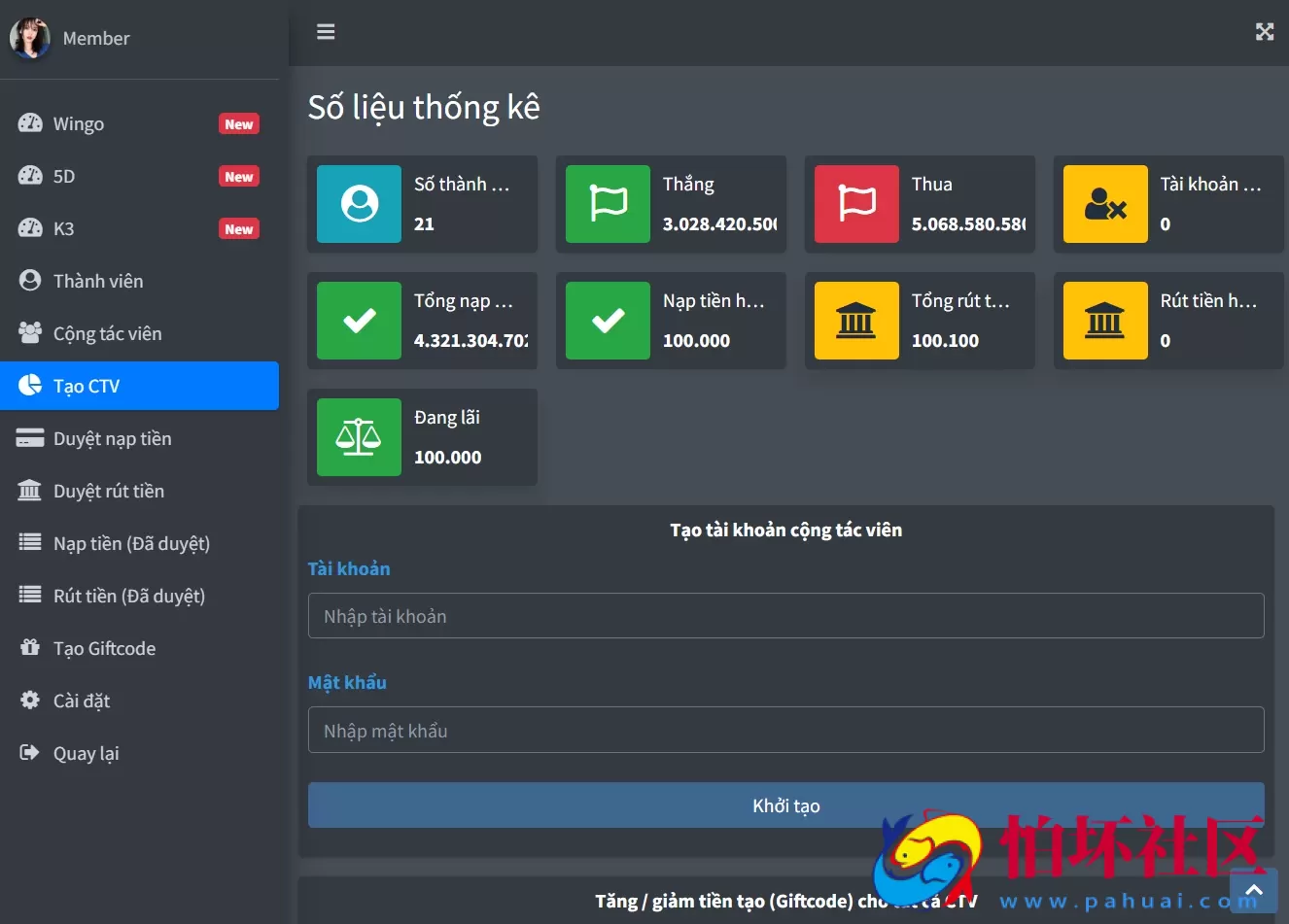Click the yellow blocked-user icon

(1105, 204)
